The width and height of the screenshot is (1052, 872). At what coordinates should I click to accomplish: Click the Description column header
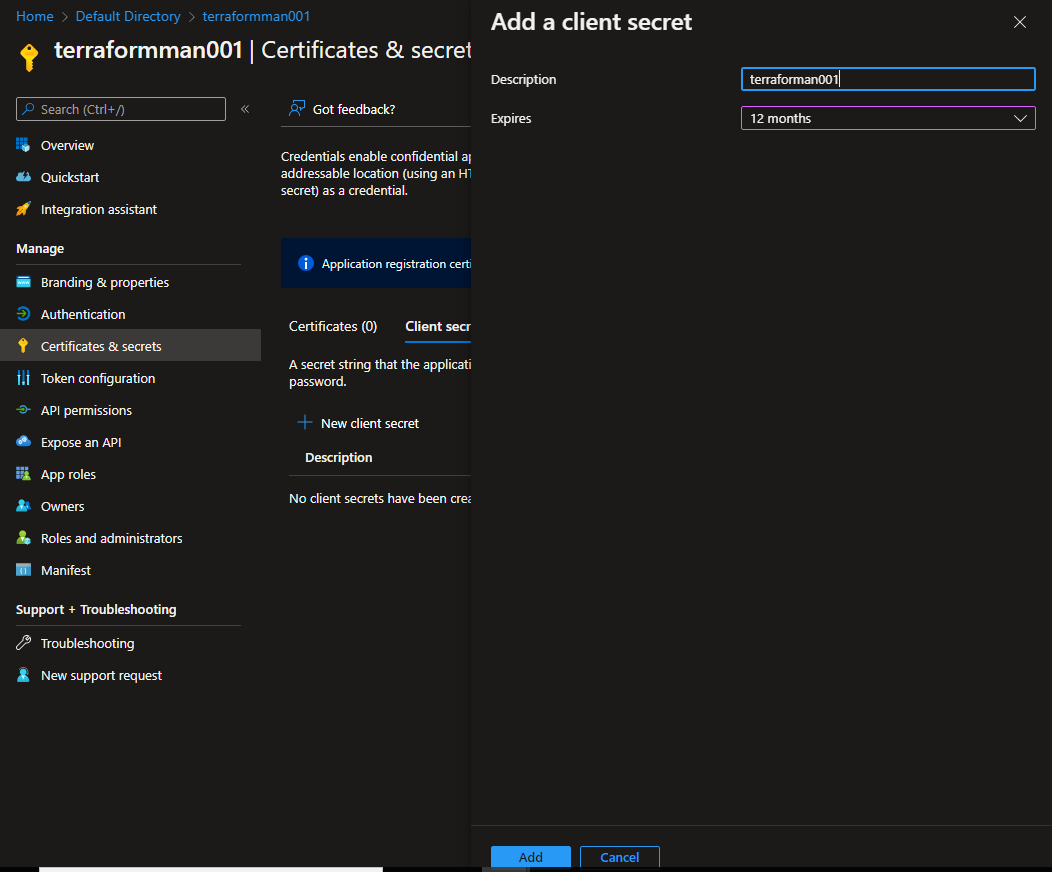point(339,457)
